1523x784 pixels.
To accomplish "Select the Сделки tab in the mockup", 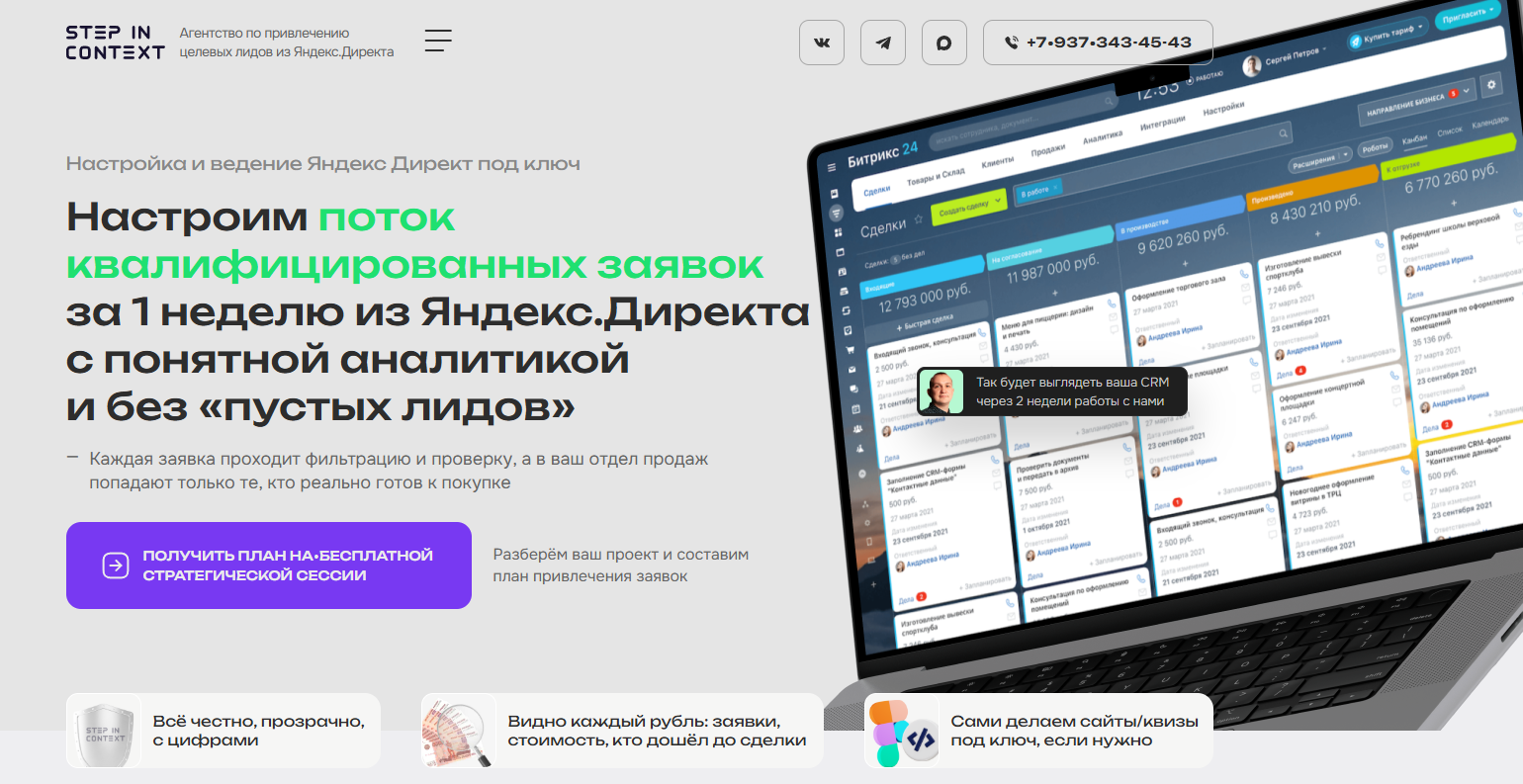I will [x=876, y=189].
